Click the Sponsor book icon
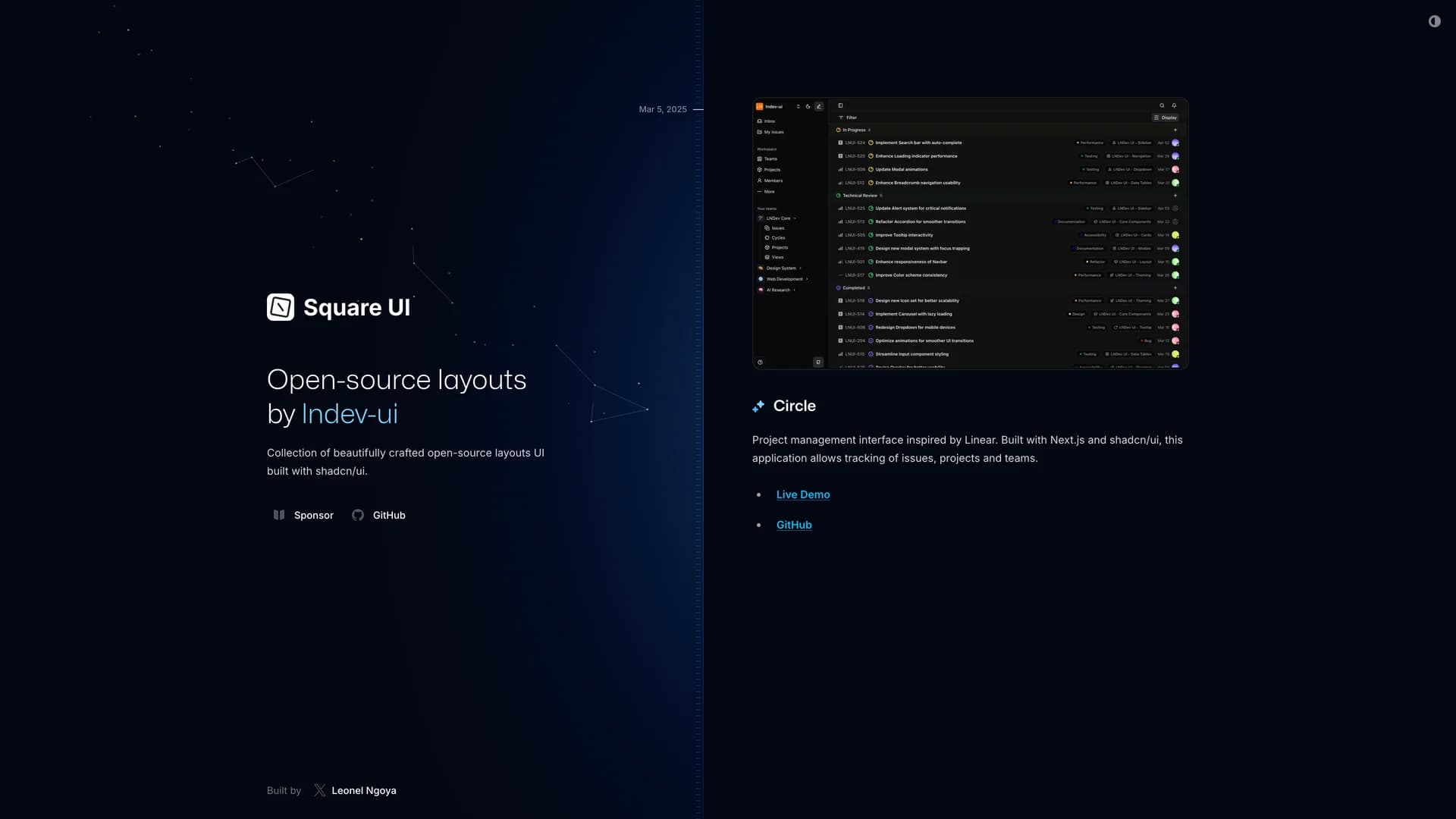This screenshot has height=819, width=1456. [279, 515]
